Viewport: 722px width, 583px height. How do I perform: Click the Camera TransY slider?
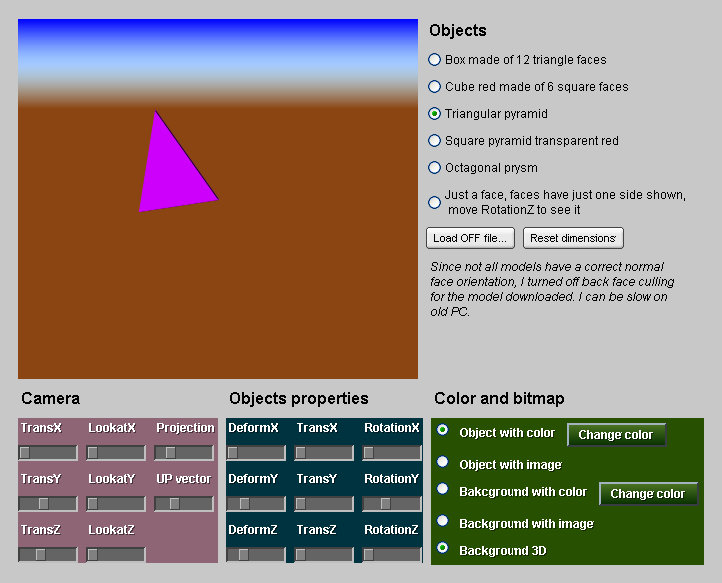click(48, 504)
